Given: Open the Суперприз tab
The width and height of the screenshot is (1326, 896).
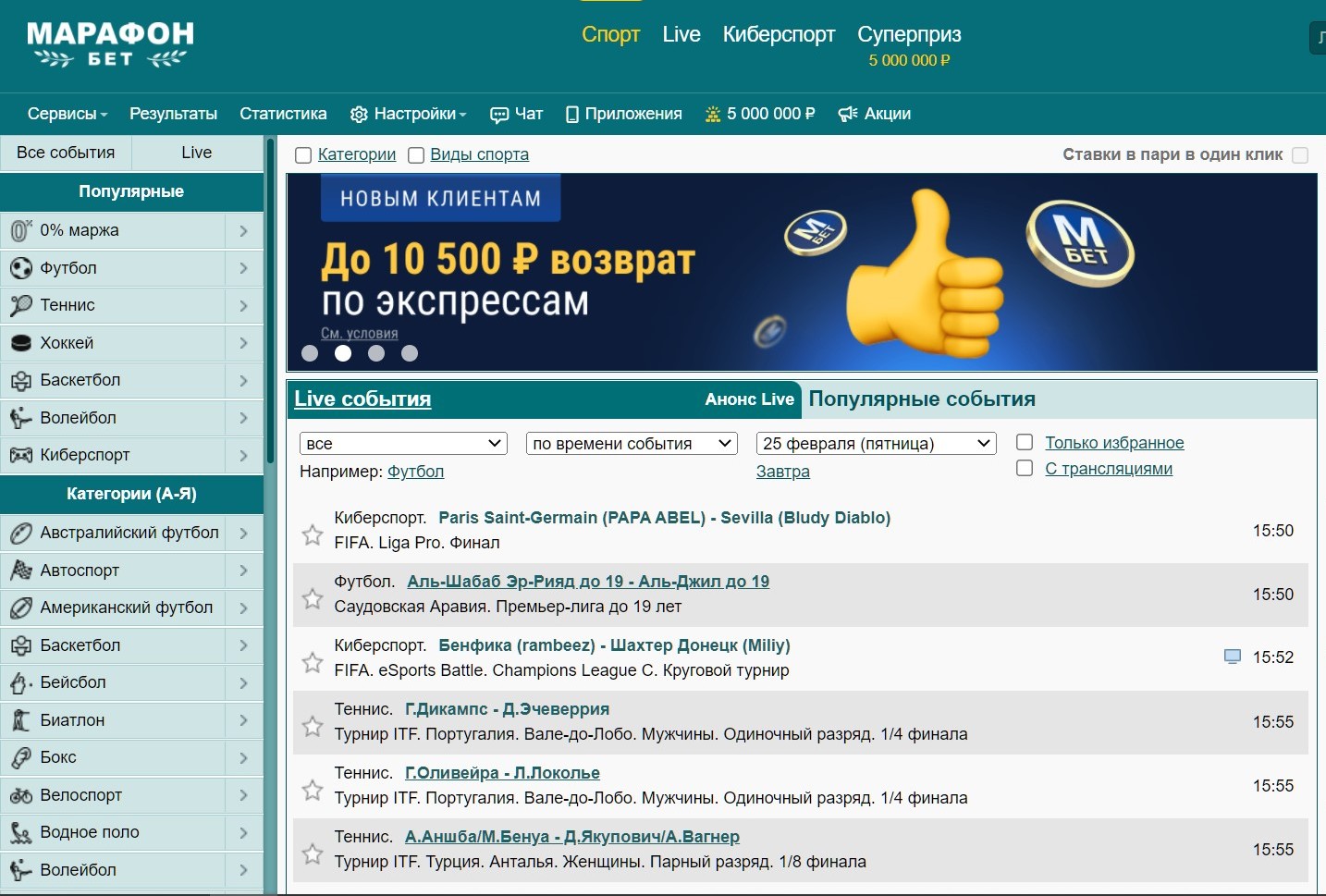Looking at the screenshot, I should pyautogui.click(x=909, y=34).
